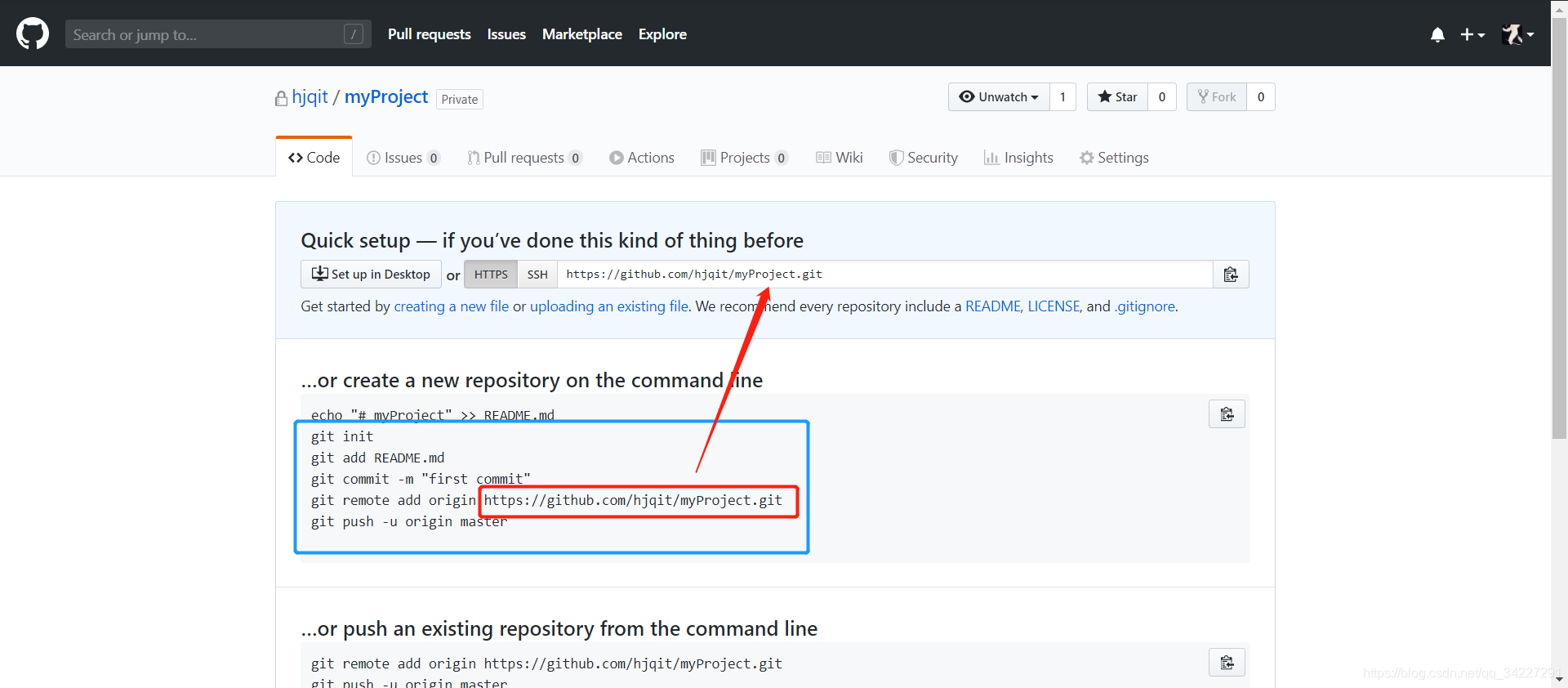Click the watchers count 1
The height and width of the screenshot is (688, 1568).
click(1062, 96)
